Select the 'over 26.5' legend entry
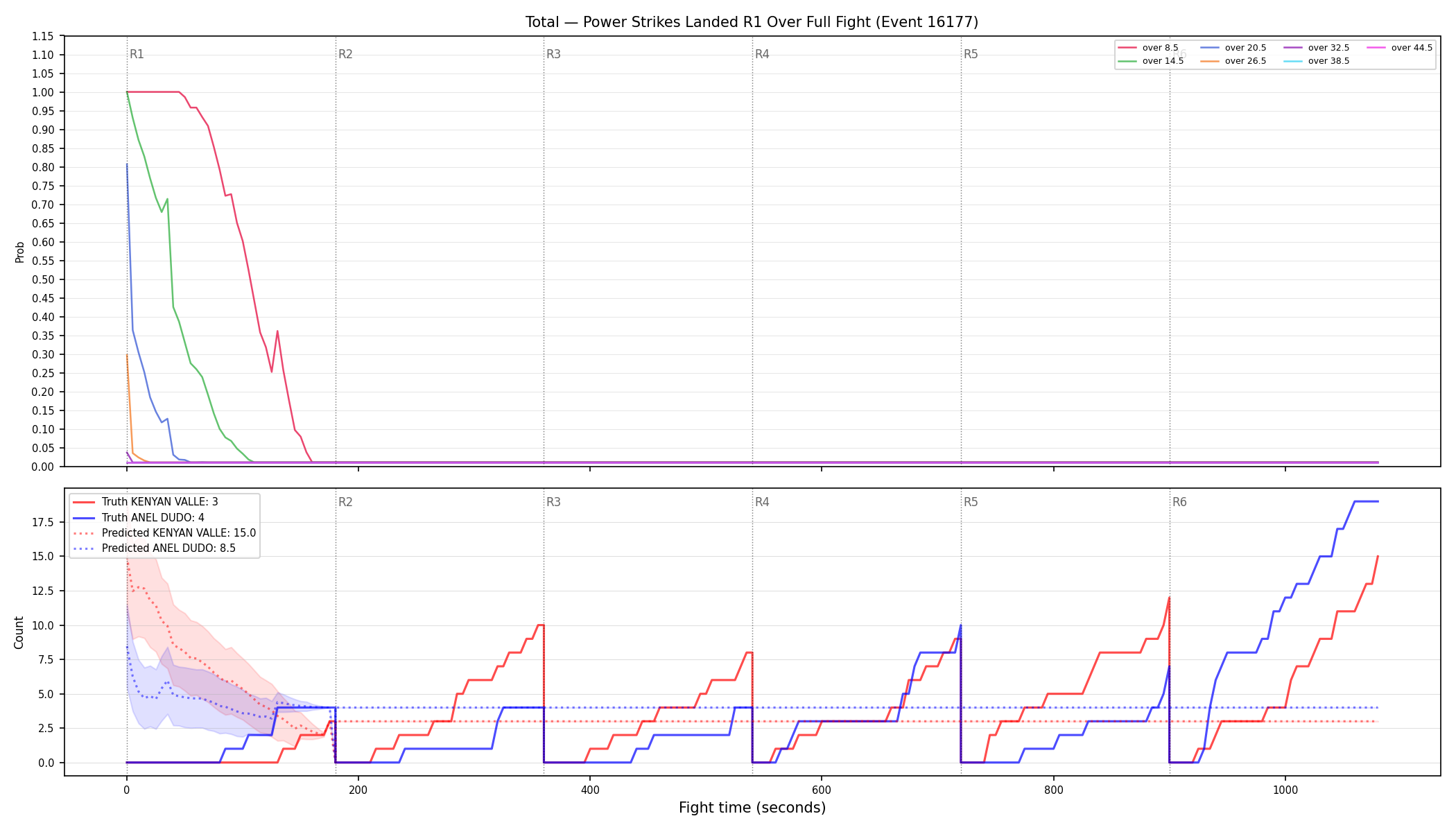Screen dimensions: 1456x832 (x=1233, y=61)
